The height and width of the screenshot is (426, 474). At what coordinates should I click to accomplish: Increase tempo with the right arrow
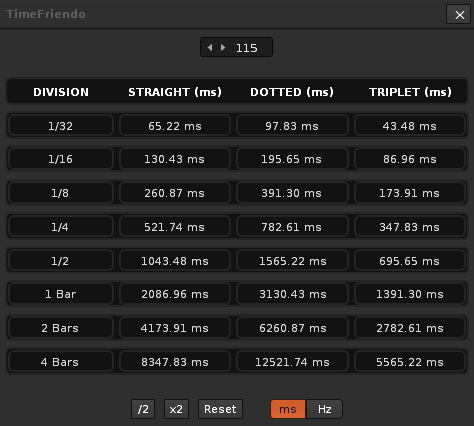223,48
